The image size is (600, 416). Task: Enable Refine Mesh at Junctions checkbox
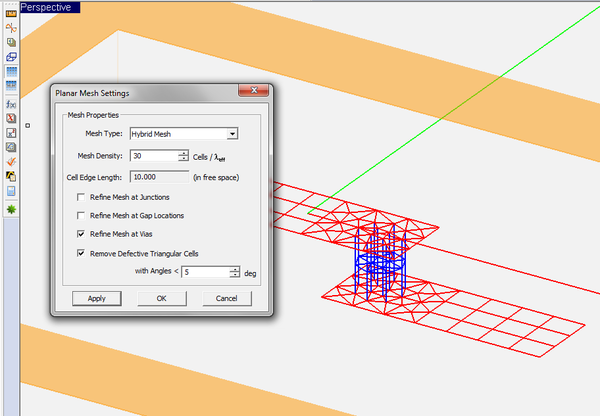82,197
